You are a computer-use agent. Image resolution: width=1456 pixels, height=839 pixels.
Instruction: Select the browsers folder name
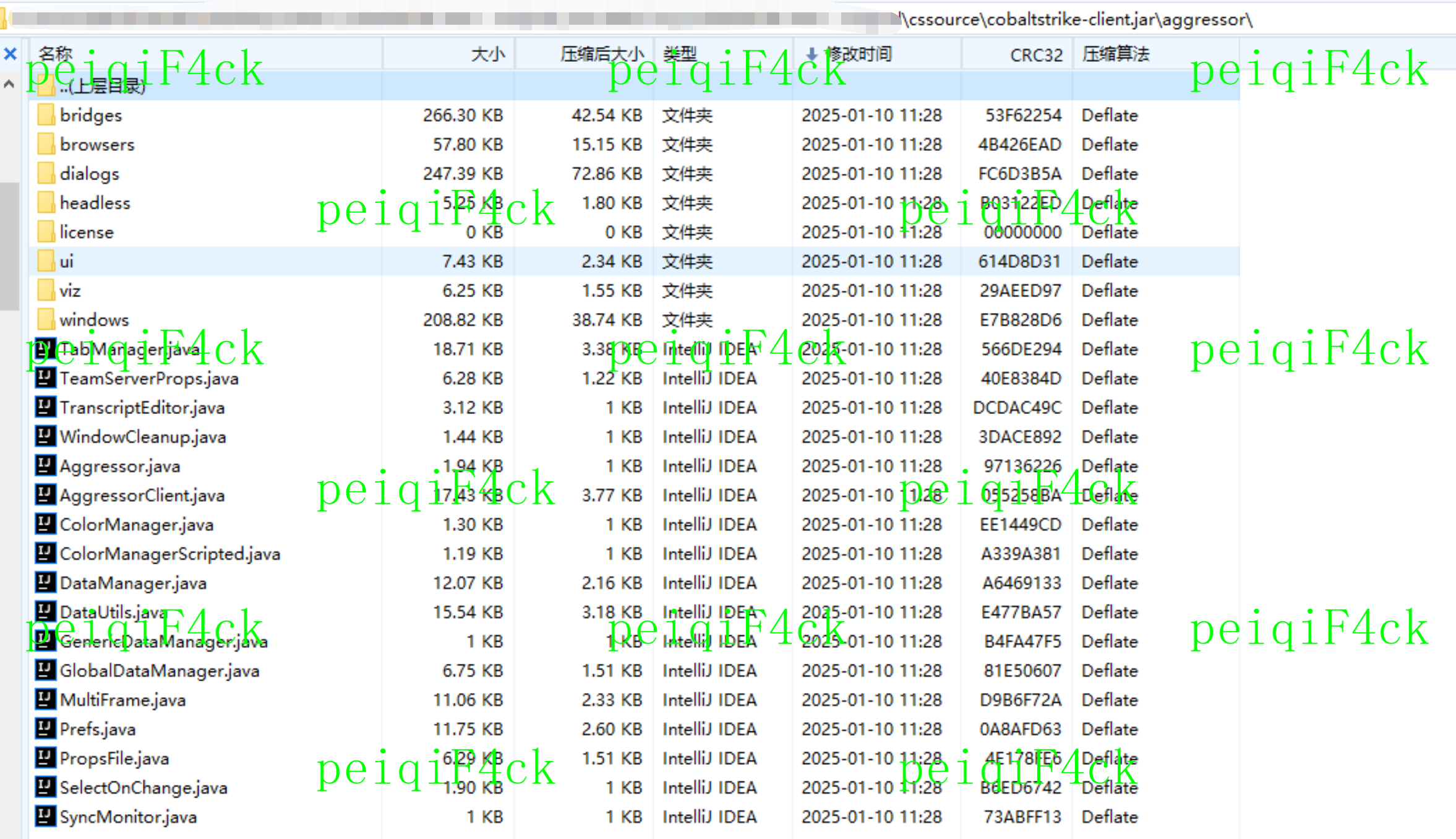coord(97,145)
